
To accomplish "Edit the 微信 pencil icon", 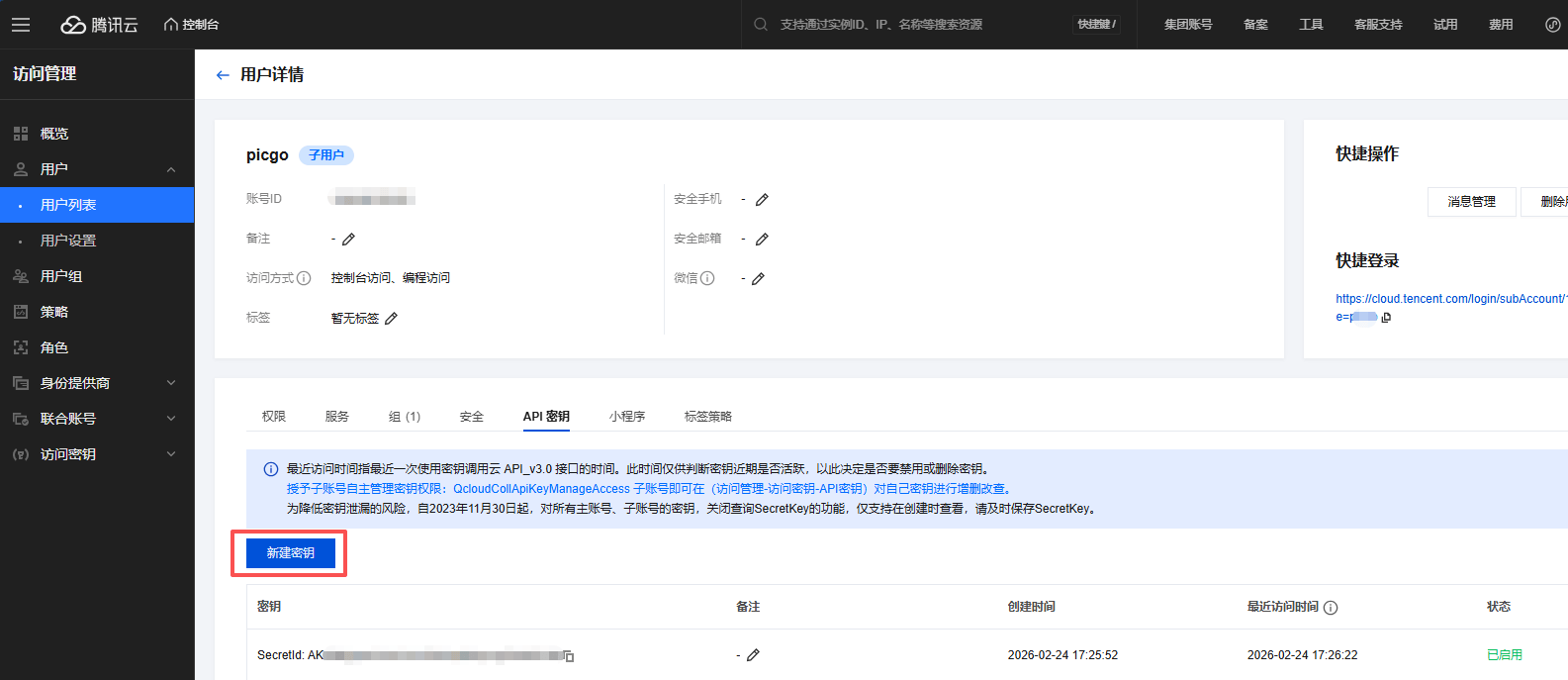I will [x=758, y=279].
